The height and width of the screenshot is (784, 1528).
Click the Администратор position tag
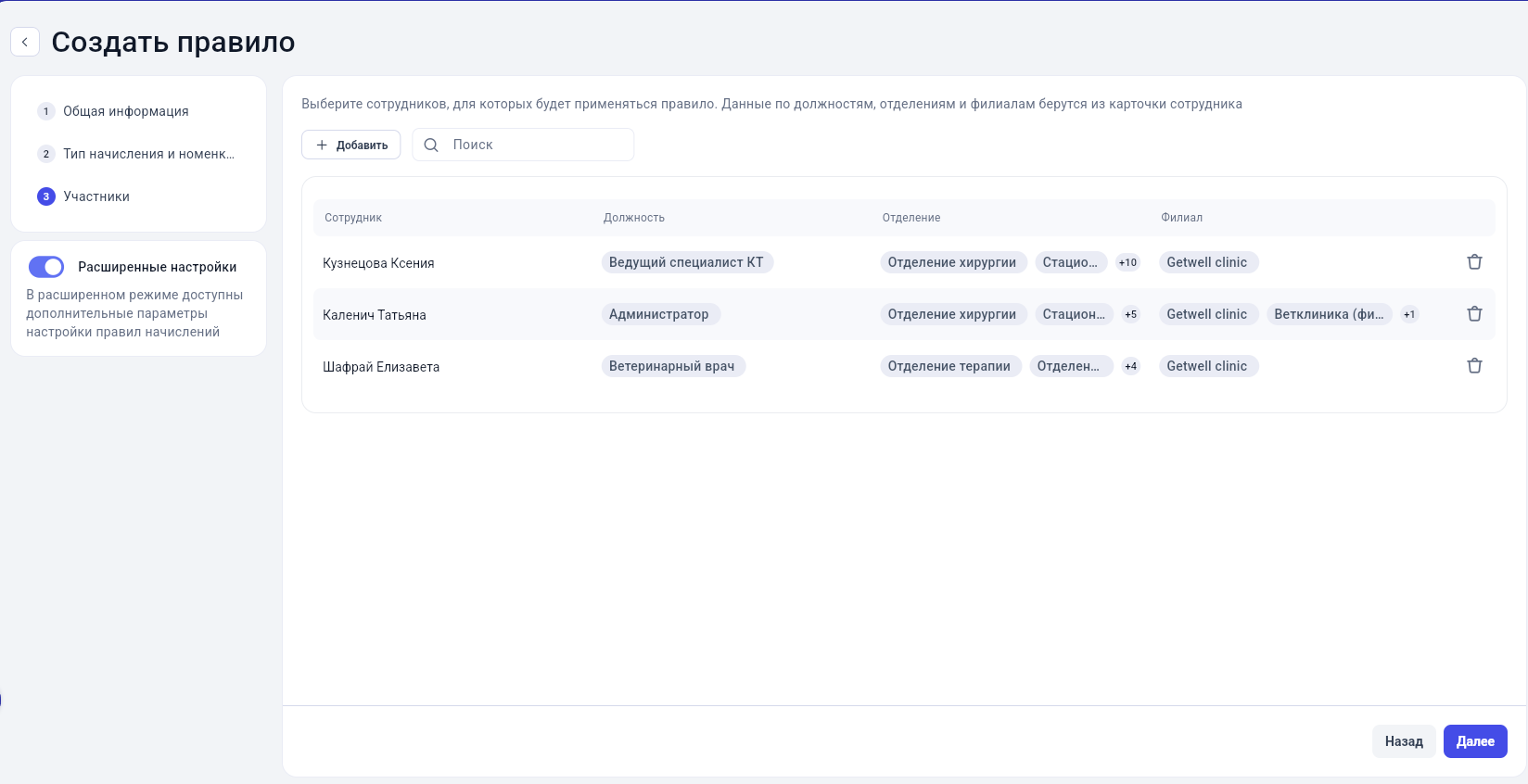pos(660,314)
